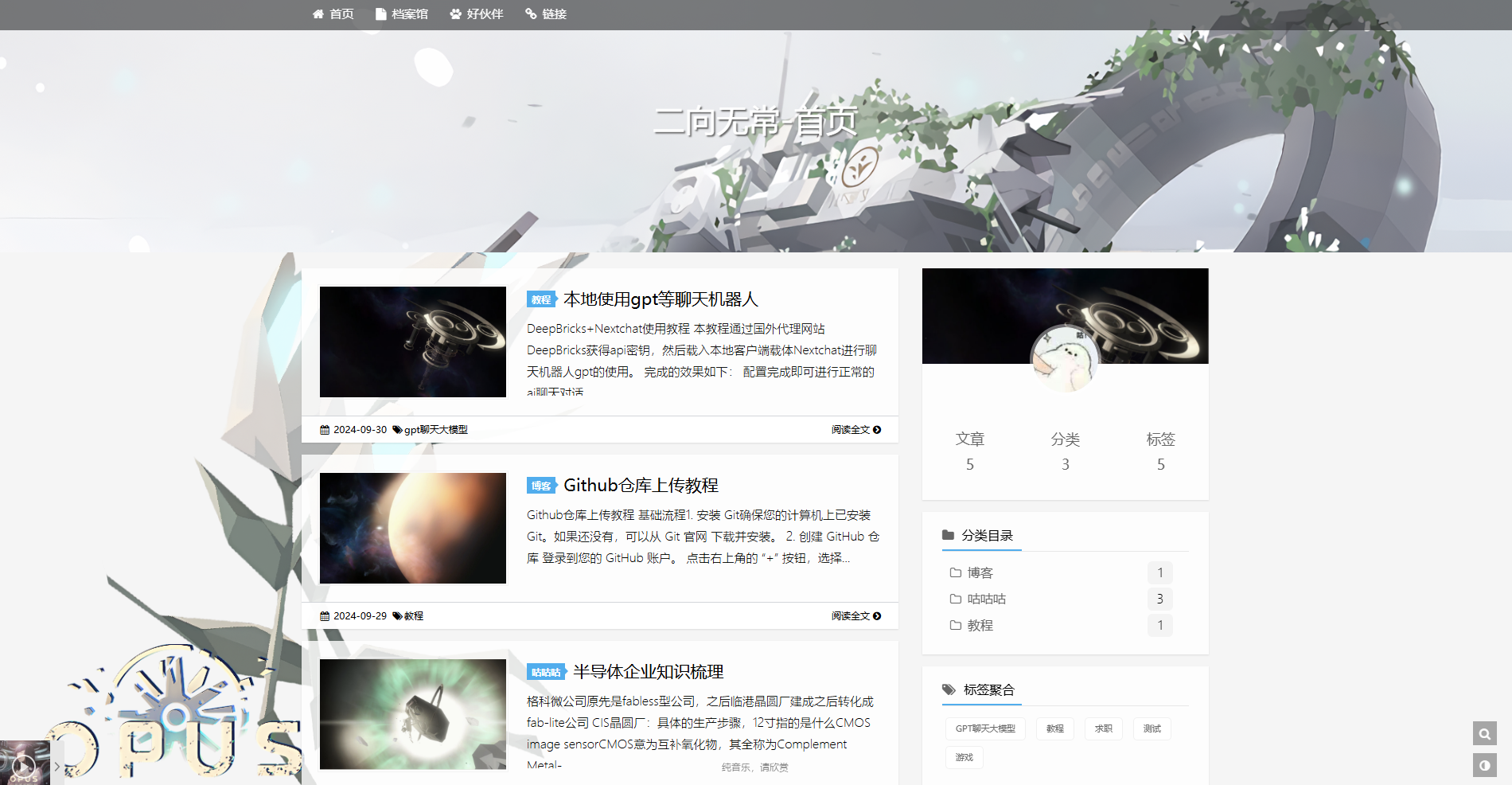Open the 好伙伴 friends menu item
Screen dimensions: 1512x785
(476, 14)
